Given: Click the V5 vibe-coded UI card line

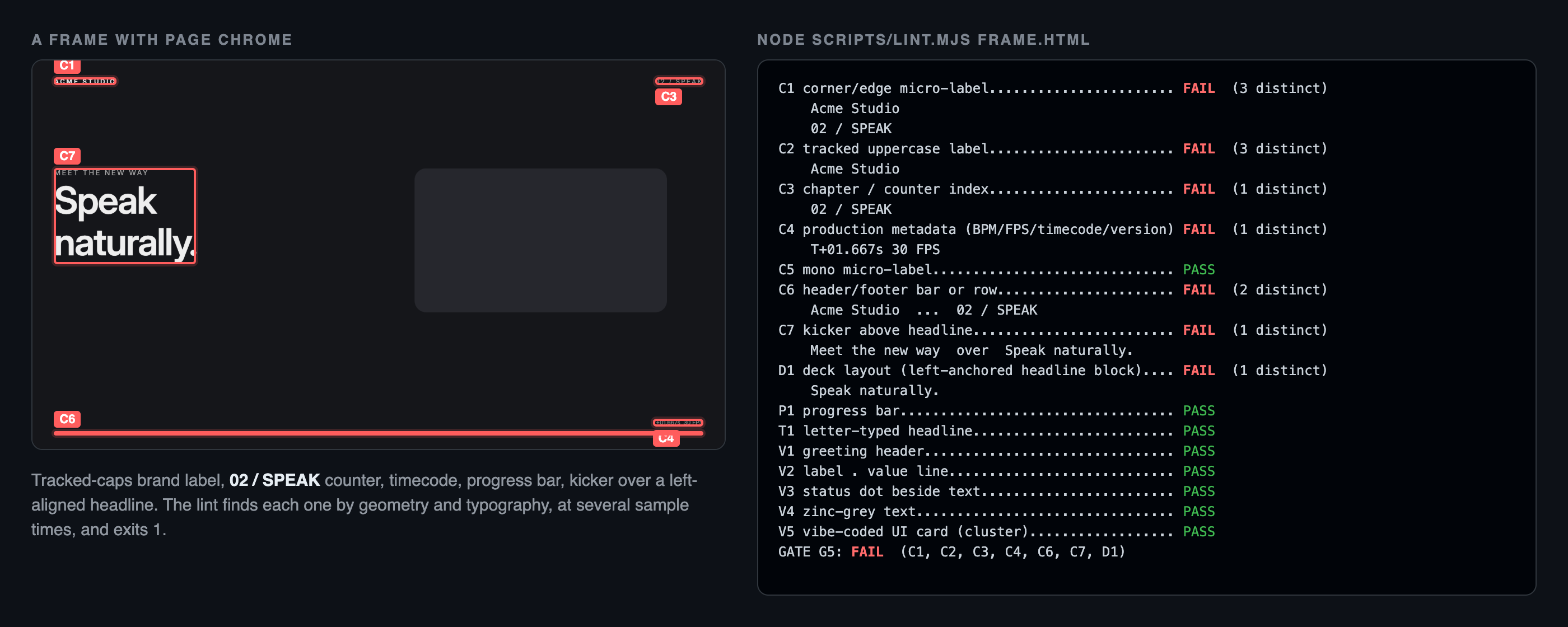Looking at the screenshot, I should pyautogui.click(x=996, y=531).
